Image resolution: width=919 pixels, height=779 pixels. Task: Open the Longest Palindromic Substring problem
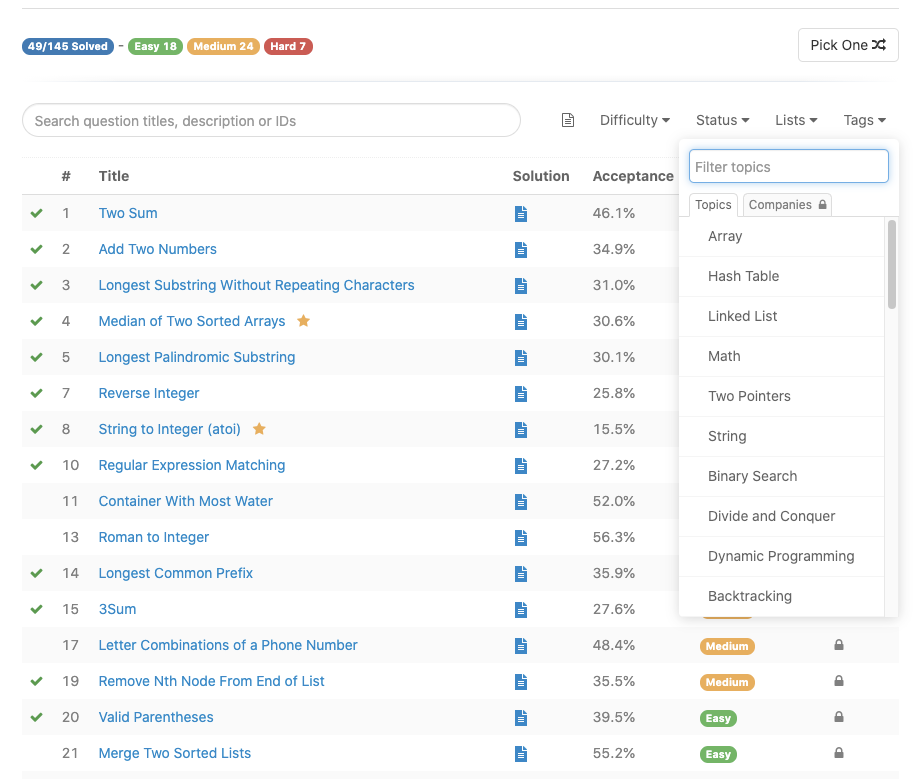pos(197,357)
